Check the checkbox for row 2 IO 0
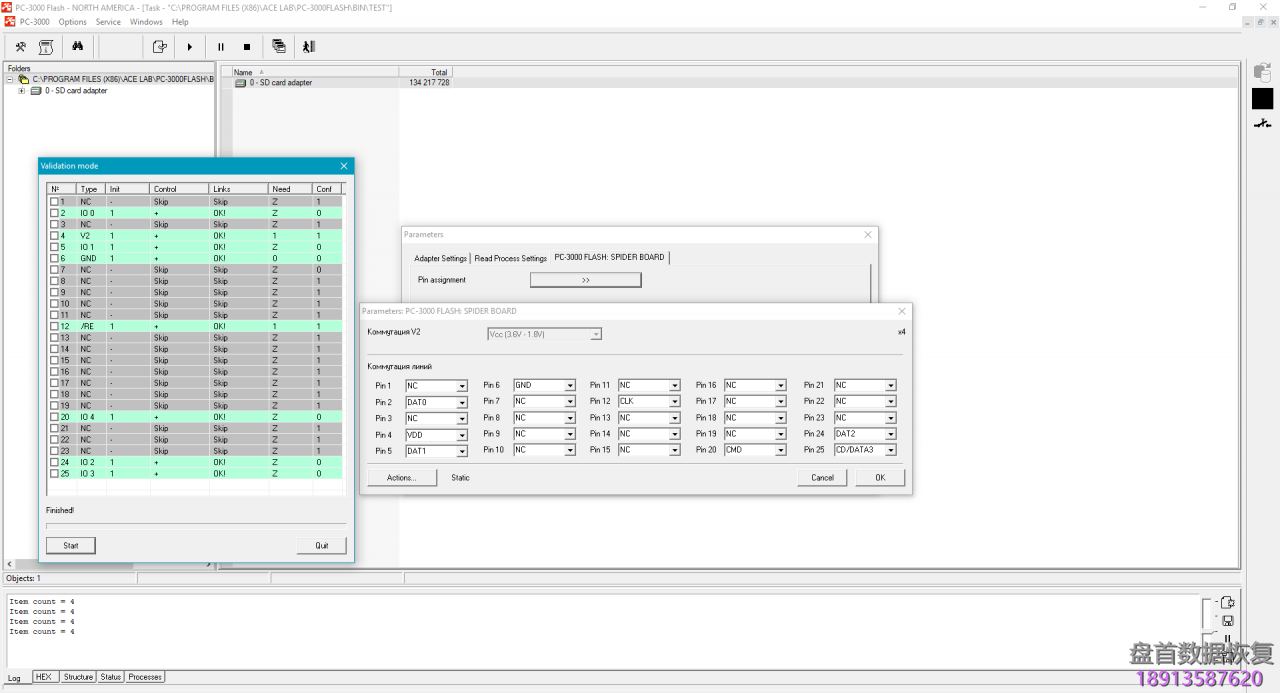 click(x=55, y=213)
